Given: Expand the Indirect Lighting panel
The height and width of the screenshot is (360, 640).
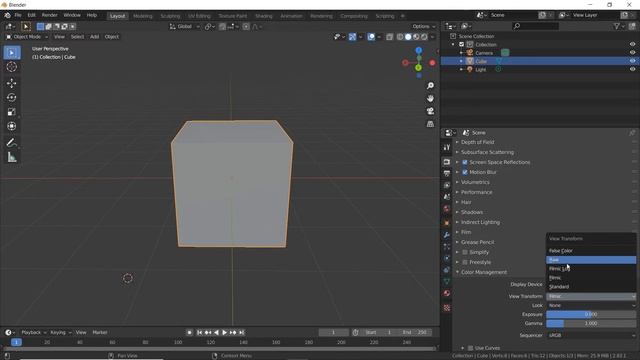Looking at the screenshot, I should 480,222.
